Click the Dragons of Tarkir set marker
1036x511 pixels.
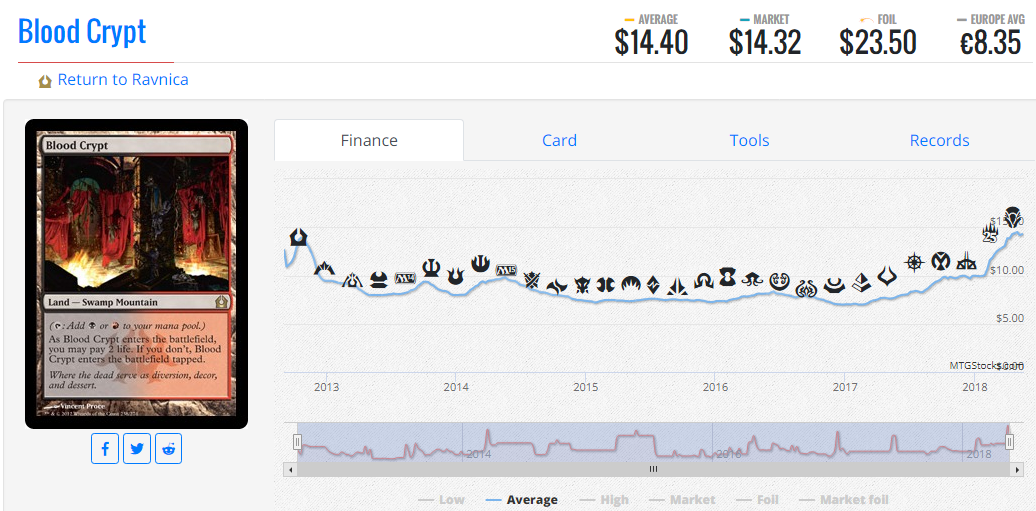(582, 285)
